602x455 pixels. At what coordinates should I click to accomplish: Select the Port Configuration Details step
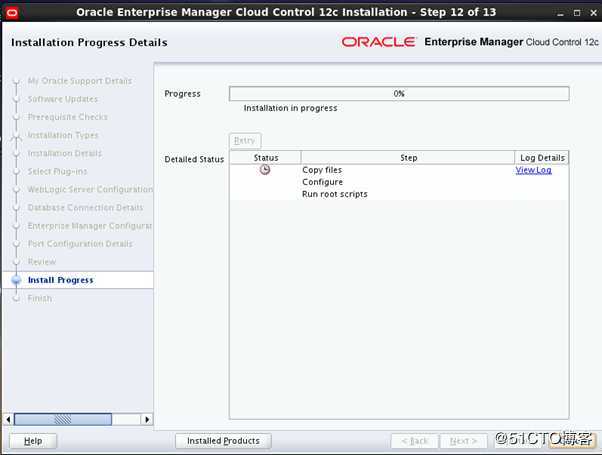[80, 244]
